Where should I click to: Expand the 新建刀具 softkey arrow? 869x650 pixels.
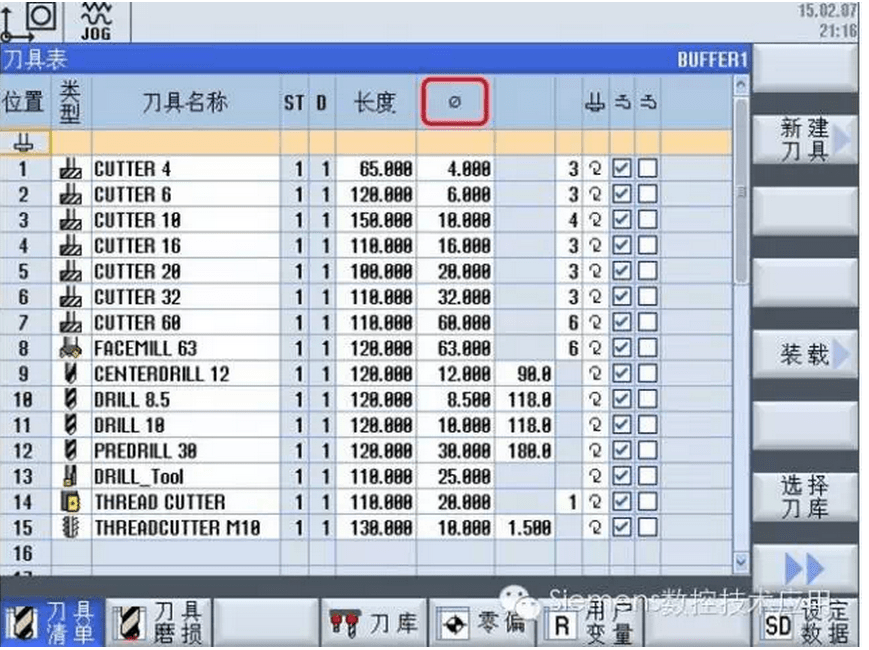point(843,140)
